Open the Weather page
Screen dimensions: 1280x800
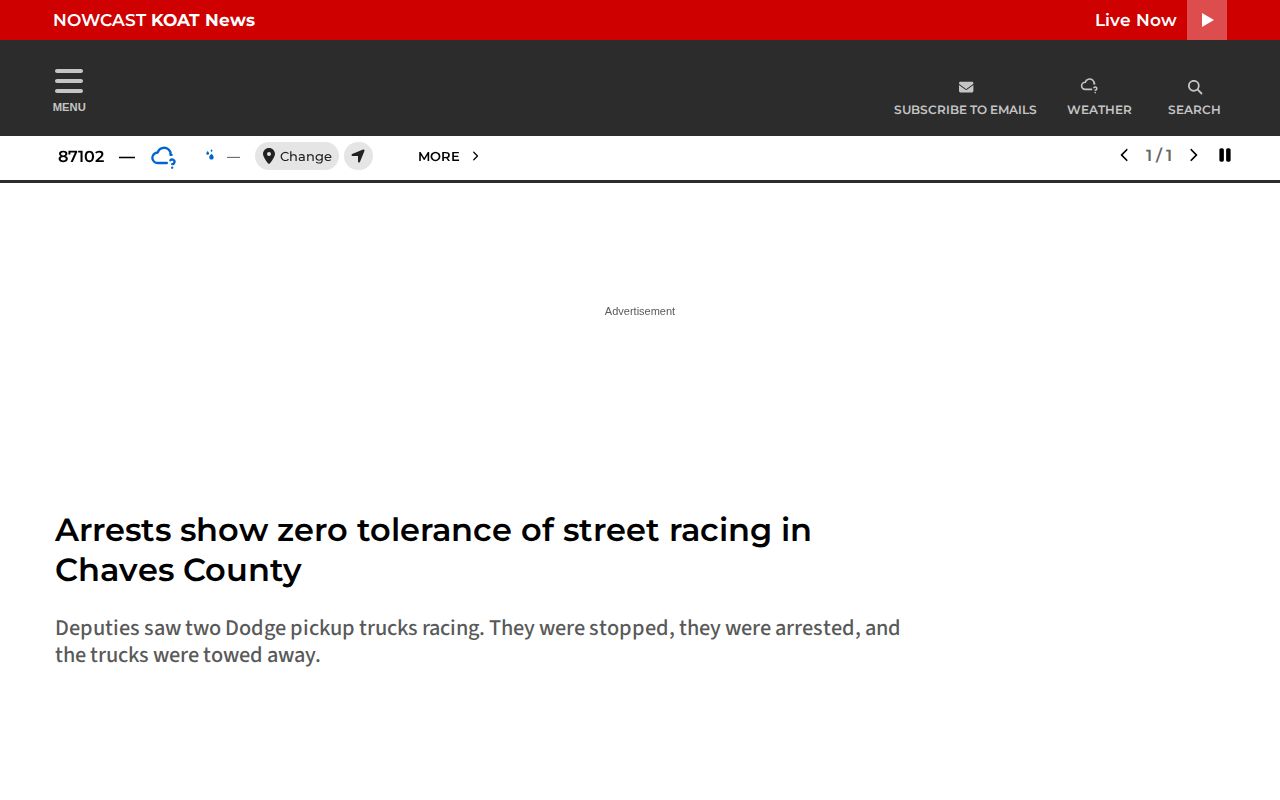1099,98
